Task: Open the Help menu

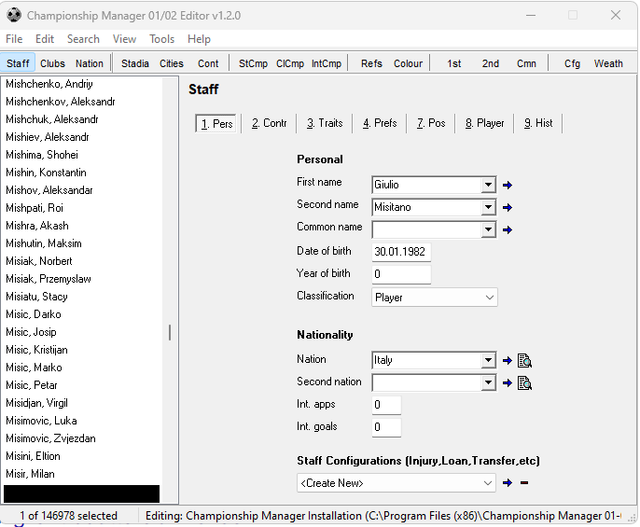Action: pyautogui.click(x=199, y=39)
